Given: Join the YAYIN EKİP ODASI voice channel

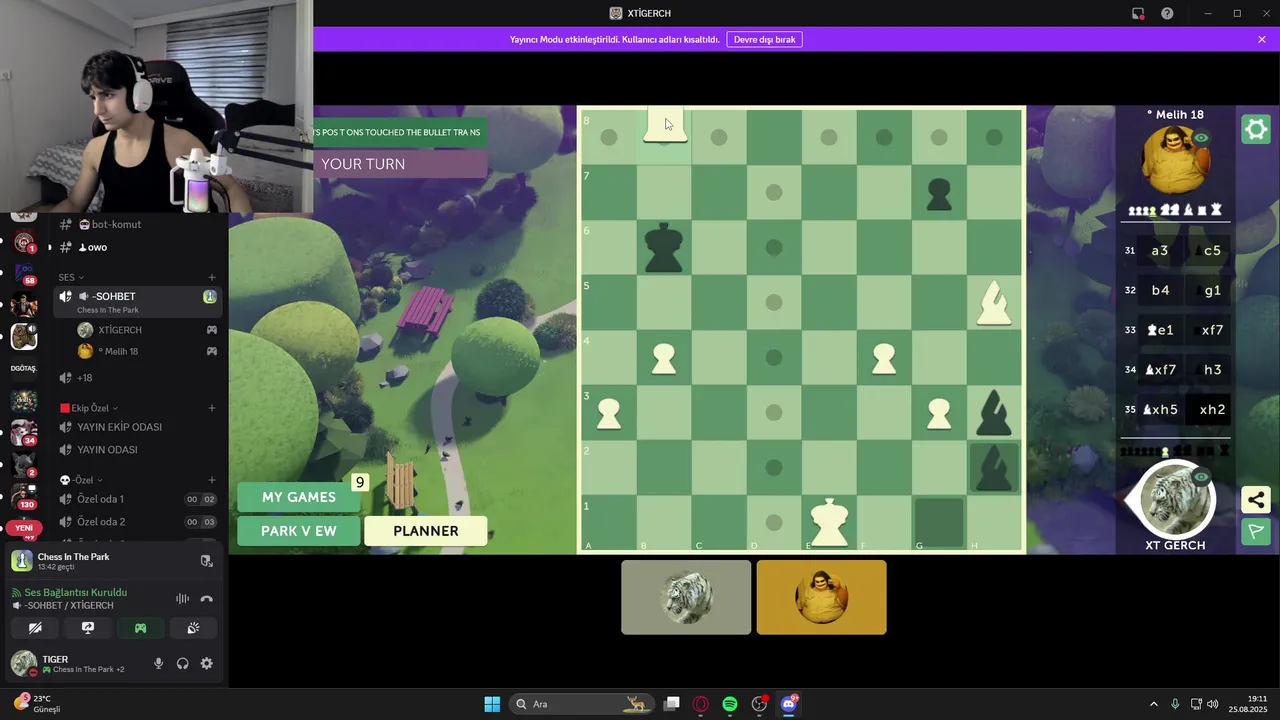Looking at the screenshot, I should point(136,427).
